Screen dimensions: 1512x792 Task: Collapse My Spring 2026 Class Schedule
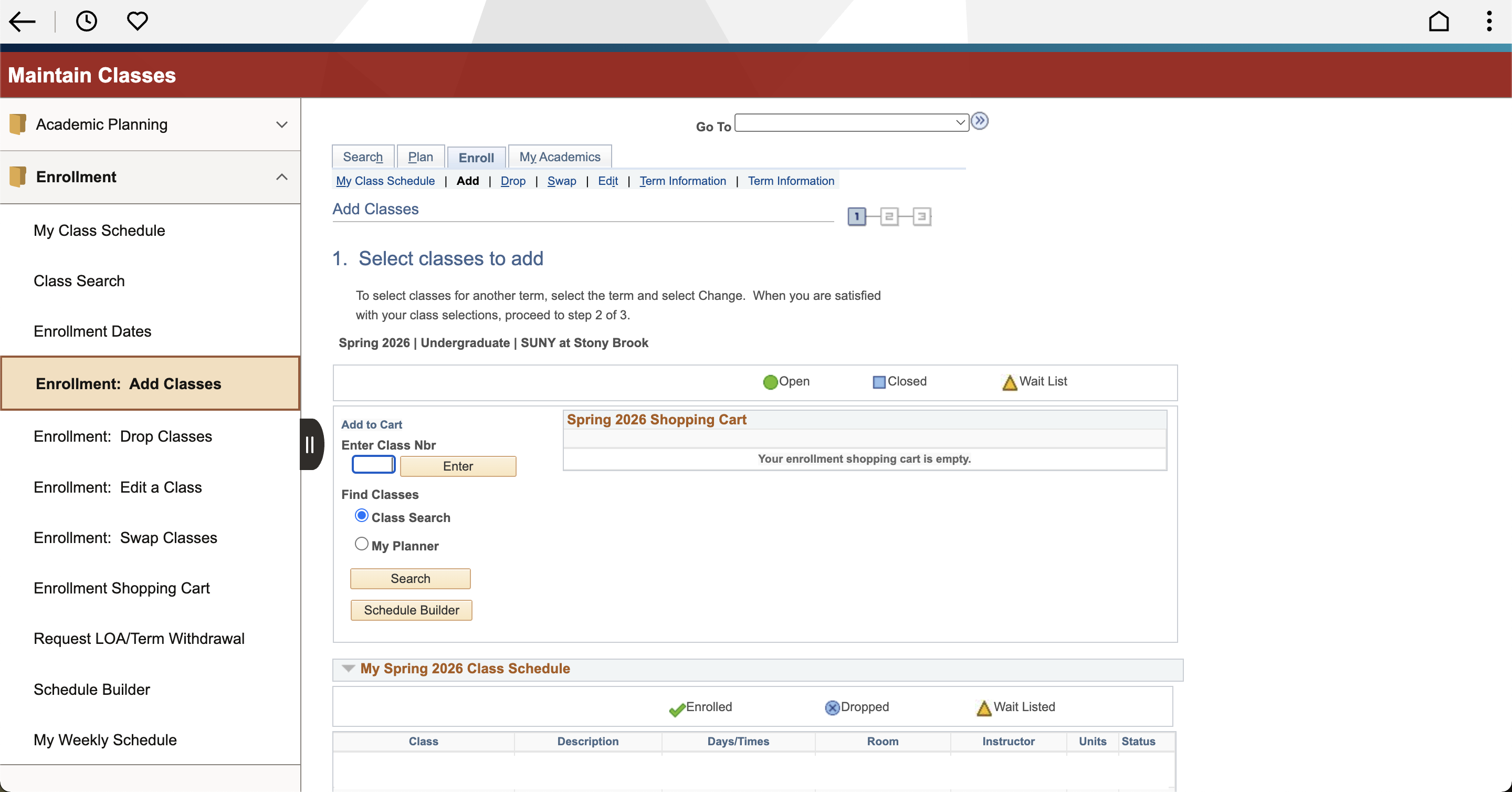tap(348, 668)
